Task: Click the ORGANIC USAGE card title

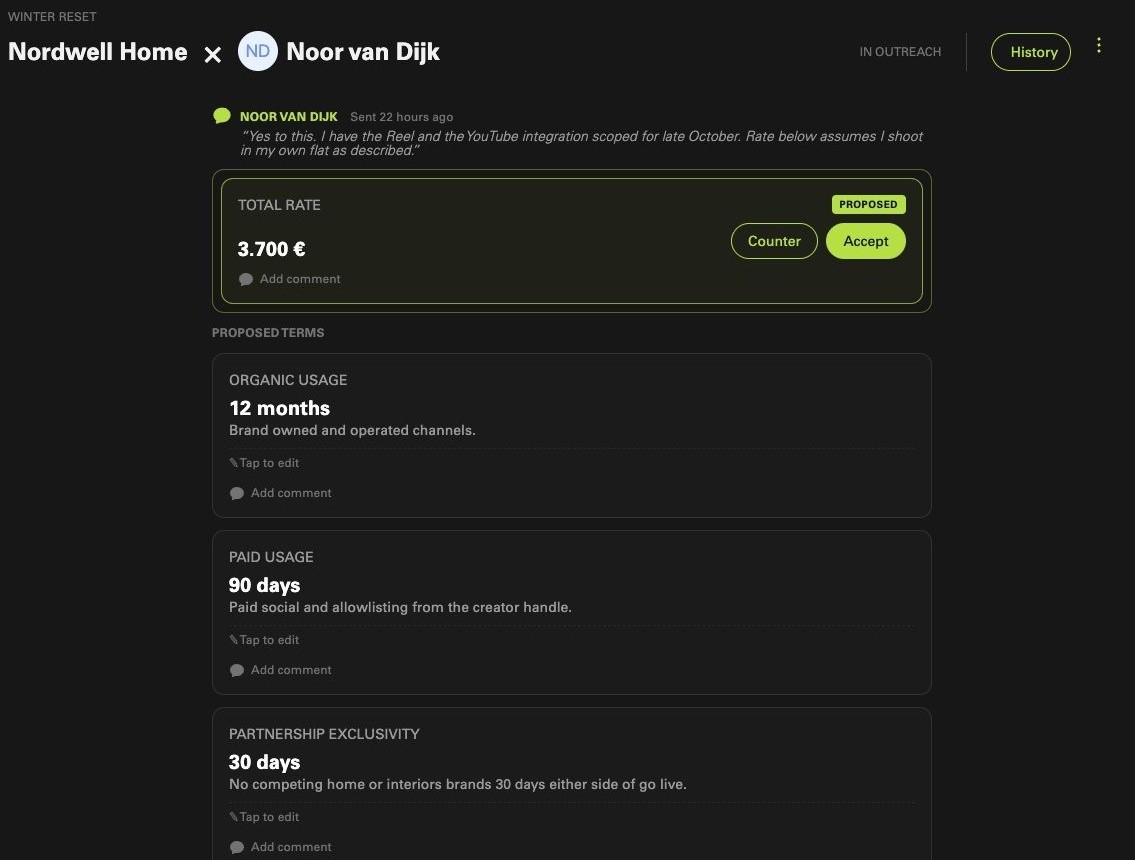Action: click(288, 380)
